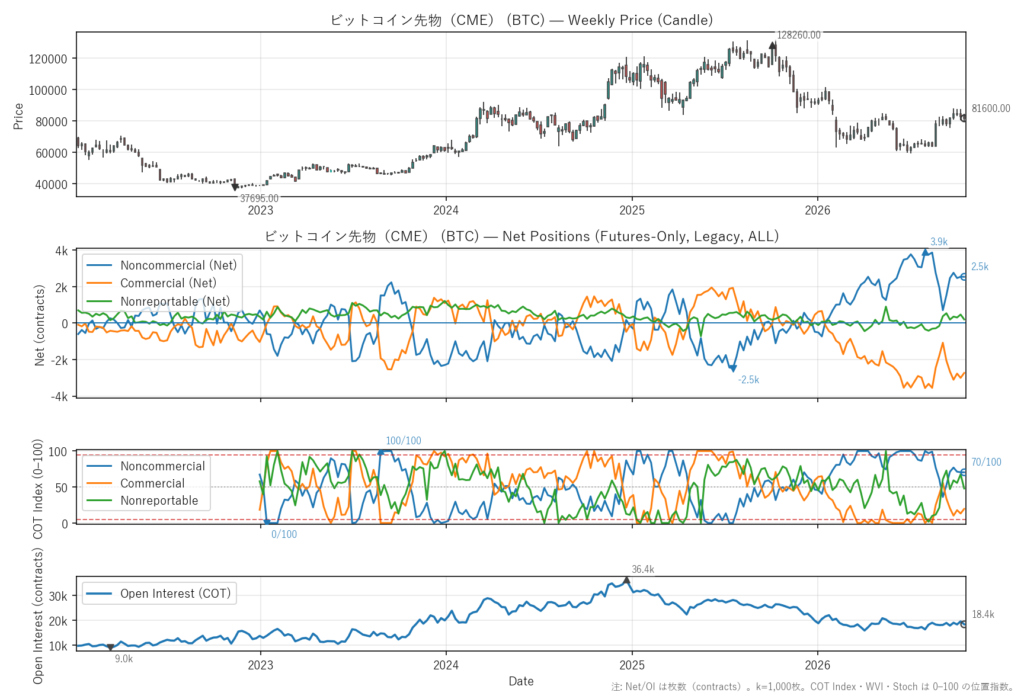
Task: Click the 100/100 COT Index annotation
Action: pos(404,441)
